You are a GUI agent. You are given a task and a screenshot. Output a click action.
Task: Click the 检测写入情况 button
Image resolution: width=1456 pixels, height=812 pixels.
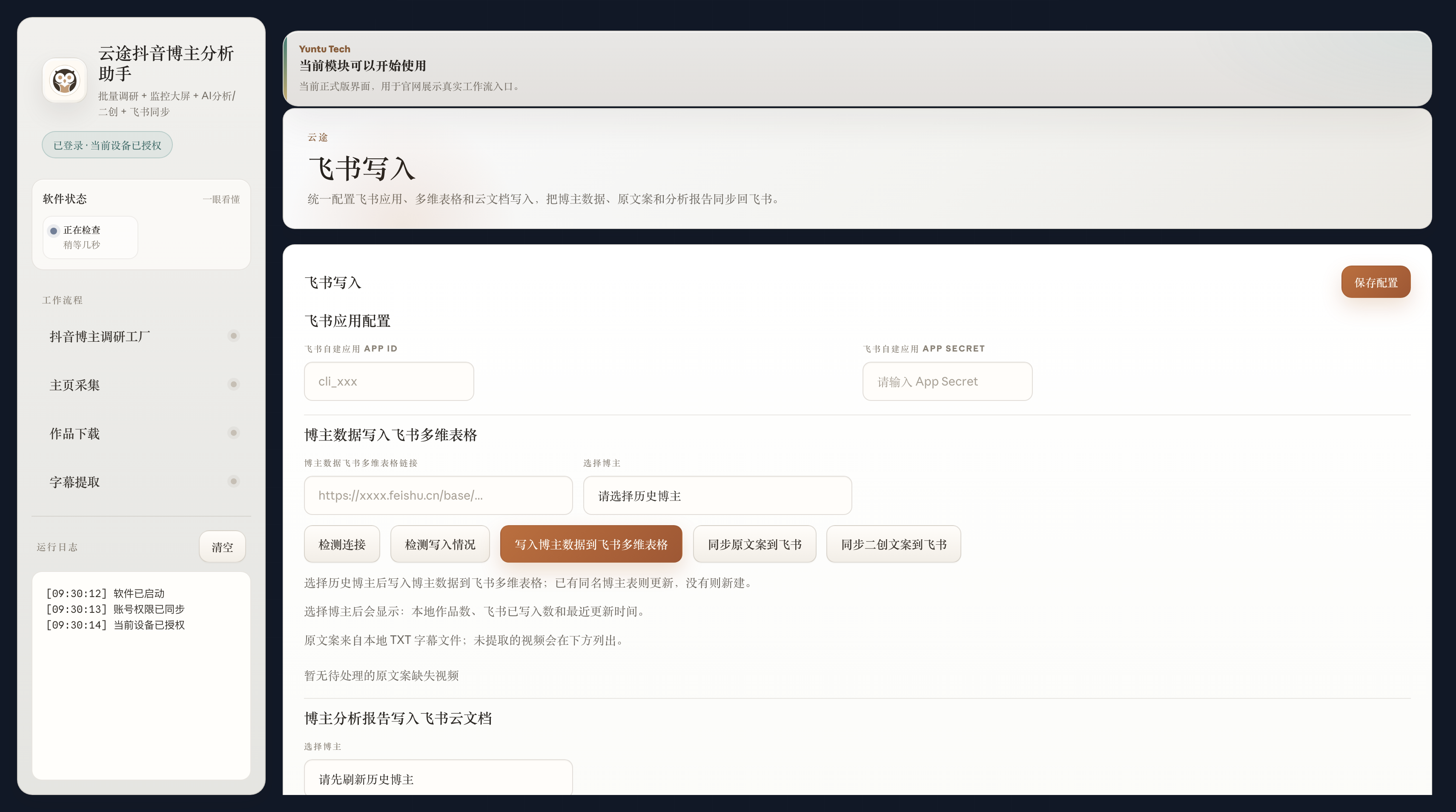440,544
